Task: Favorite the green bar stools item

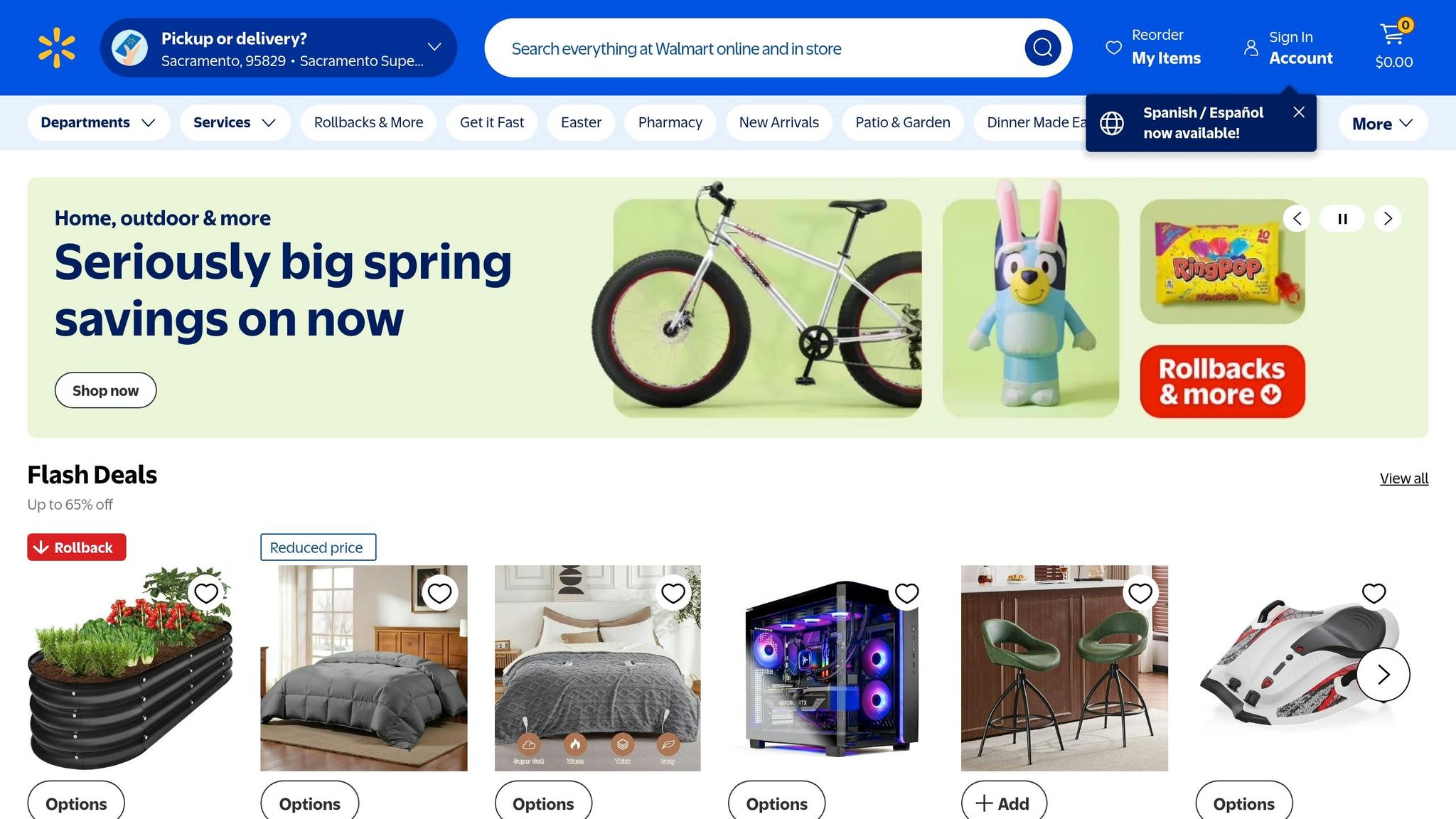Action: (1140, 593)
